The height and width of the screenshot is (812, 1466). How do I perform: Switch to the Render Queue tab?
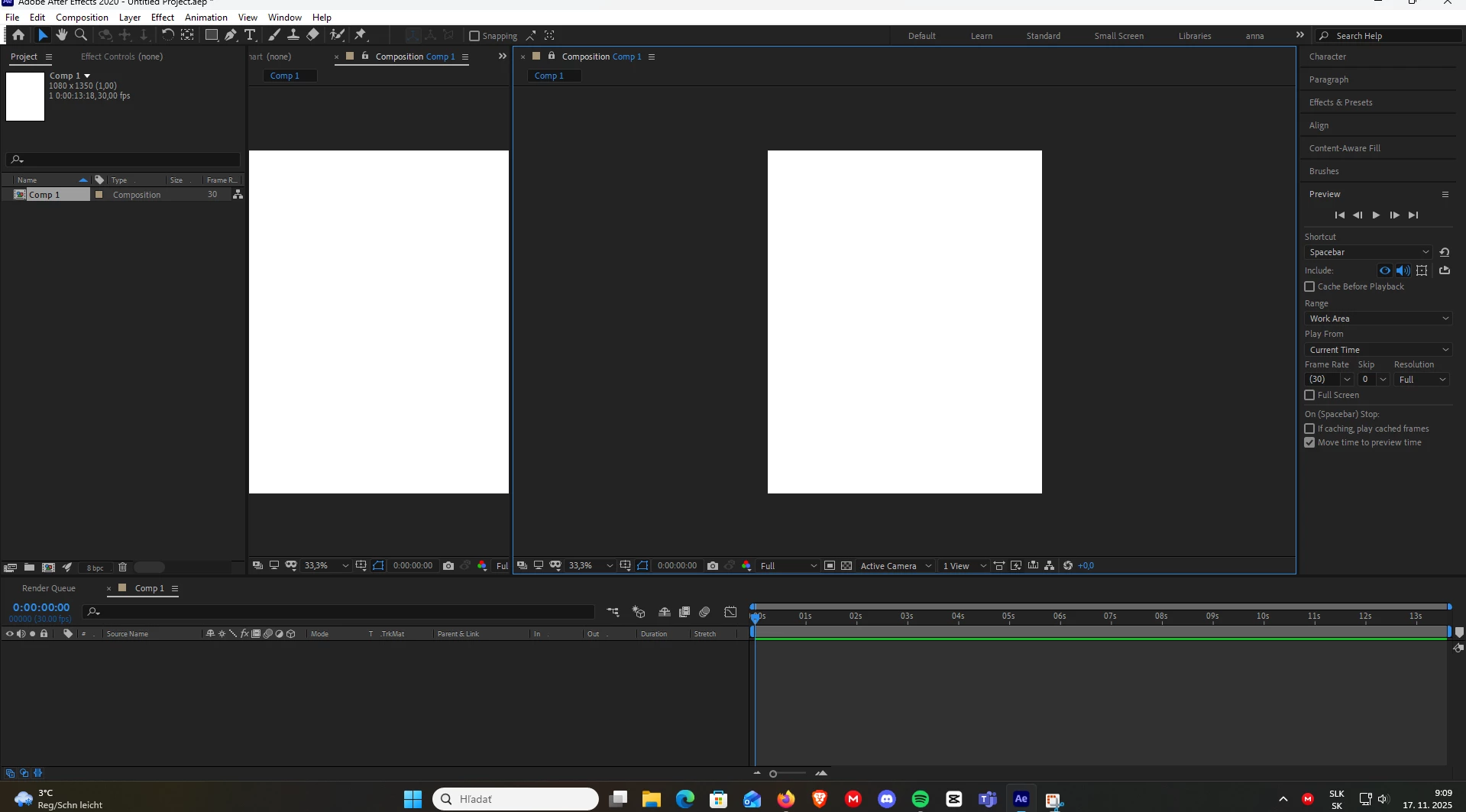click(x=49, y=588)
